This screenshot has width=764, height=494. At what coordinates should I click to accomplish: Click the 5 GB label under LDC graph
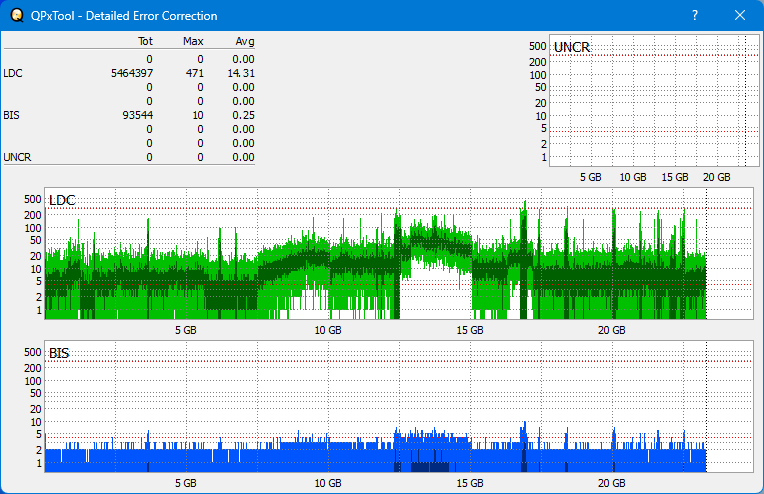tap(186, 330)
